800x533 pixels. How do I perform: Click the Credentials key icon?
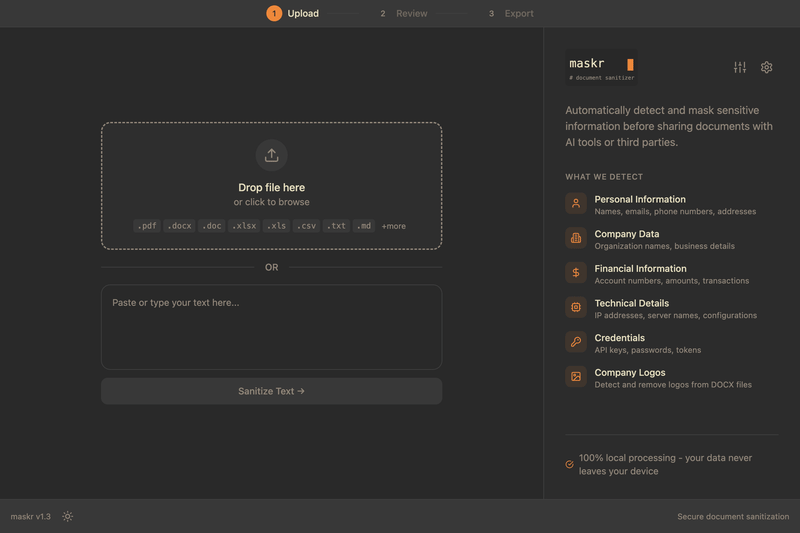coord(576,342)
